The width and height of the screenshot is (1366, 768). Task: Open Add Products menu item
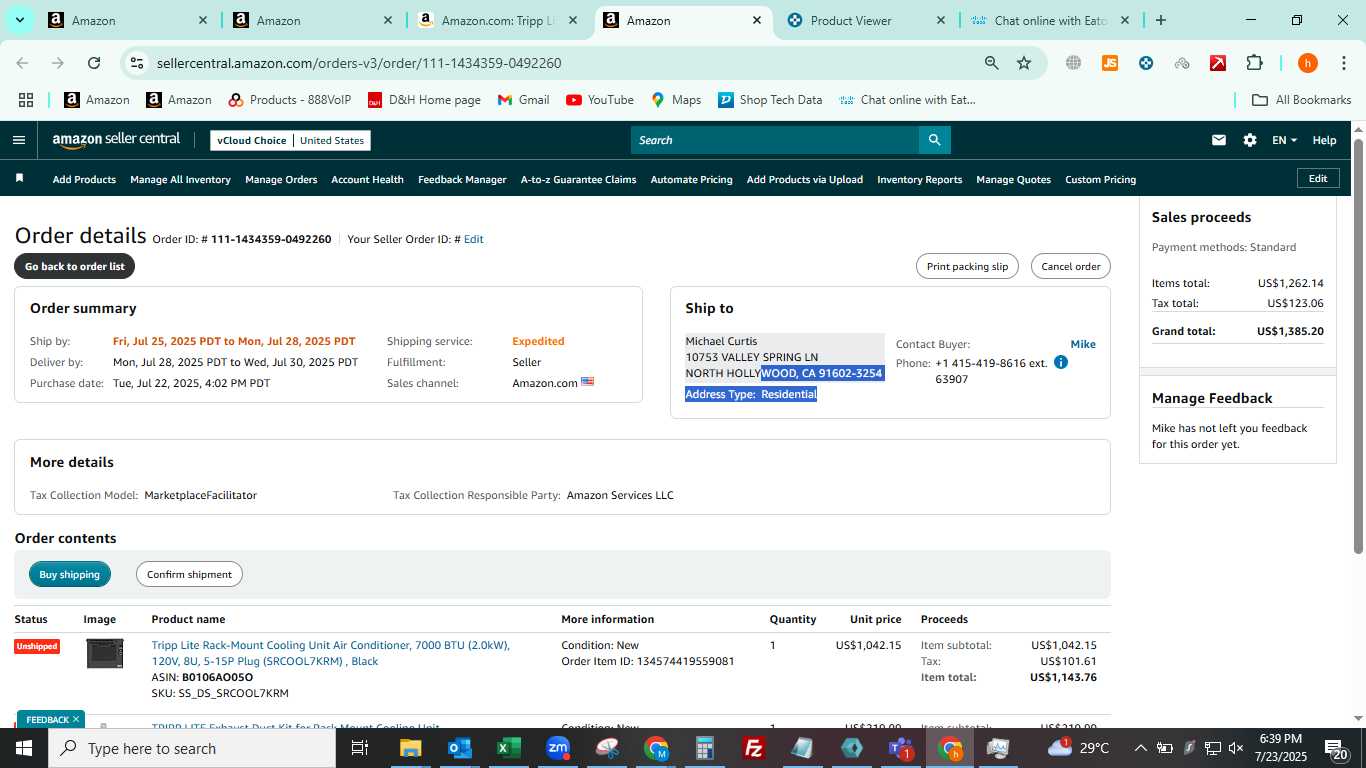click(x=84, y=180)
